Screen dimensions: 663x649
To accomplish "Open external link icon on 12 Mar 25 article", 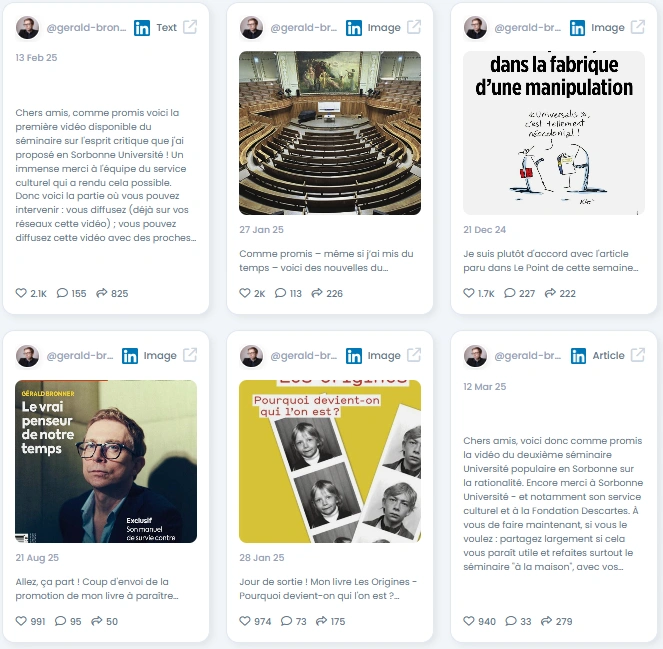I will click(638, 355).
